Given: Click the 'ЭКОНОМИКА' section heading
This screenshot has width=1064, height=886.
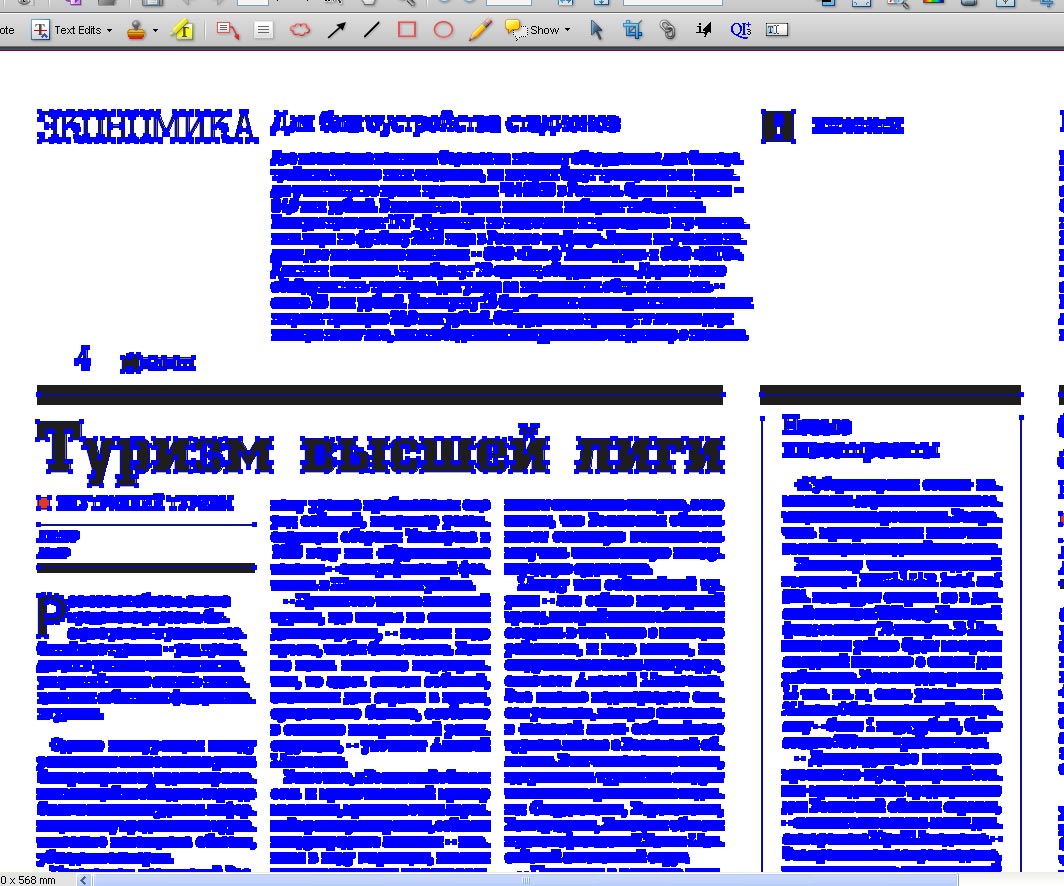Looking at the screenshot, I should (147, 127).
